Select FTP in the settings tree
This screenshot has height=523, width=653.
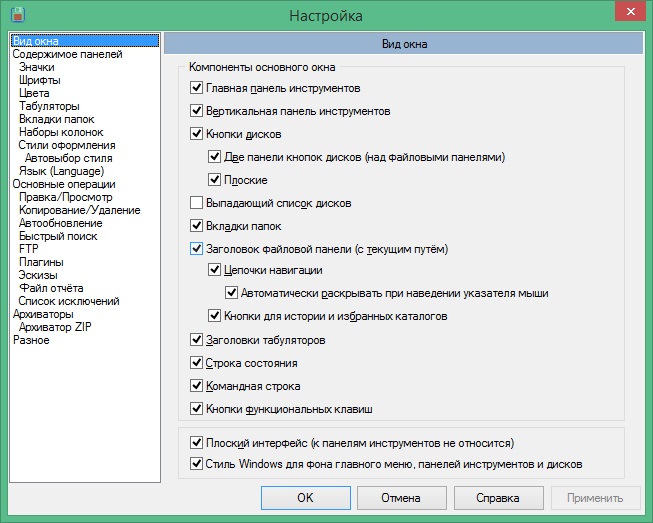[x=29, y=249]
